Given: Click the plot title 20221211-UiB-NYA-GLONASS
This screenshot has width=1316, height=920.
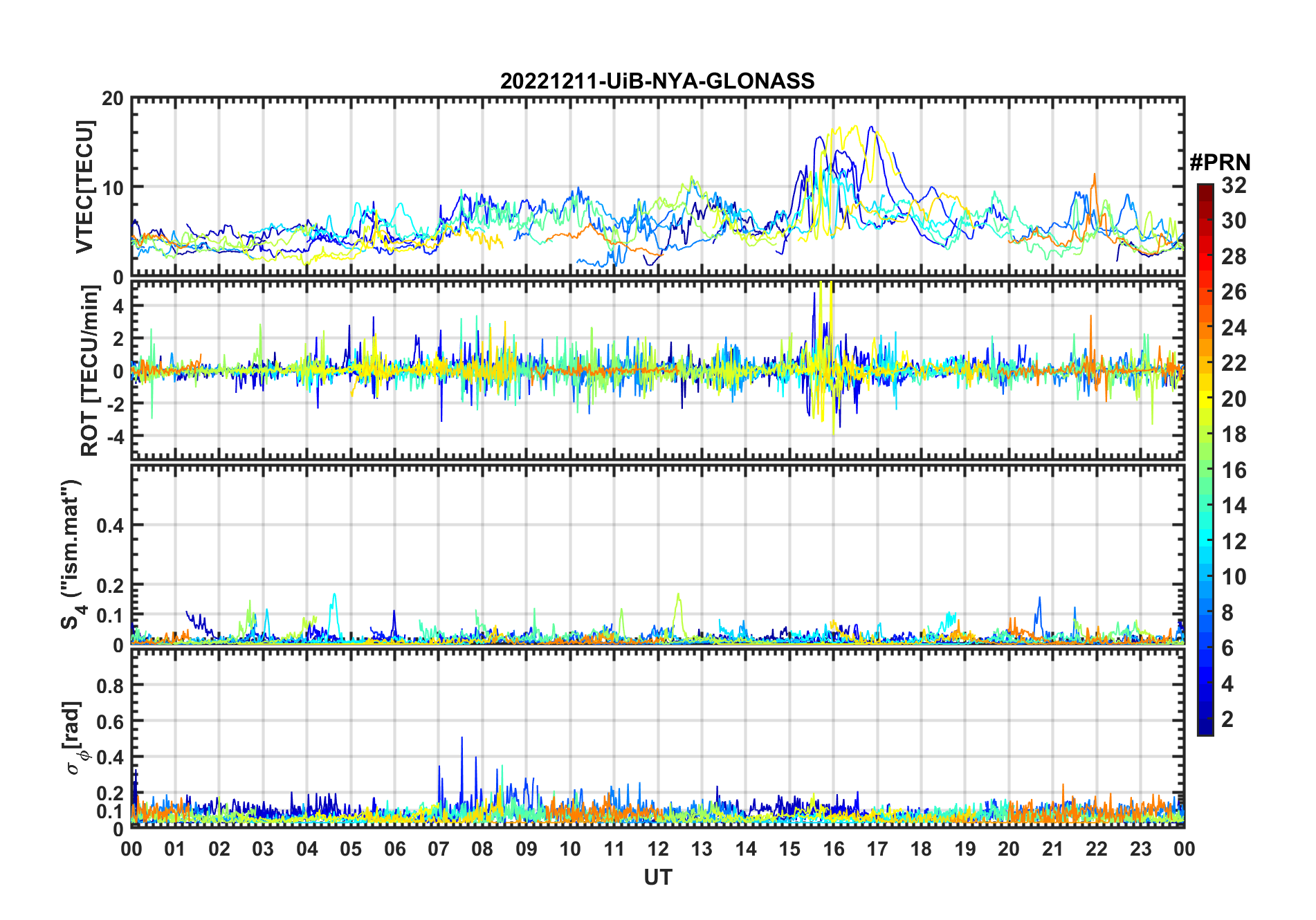Looking at the screenshot, I should click(x=657, y=81).
